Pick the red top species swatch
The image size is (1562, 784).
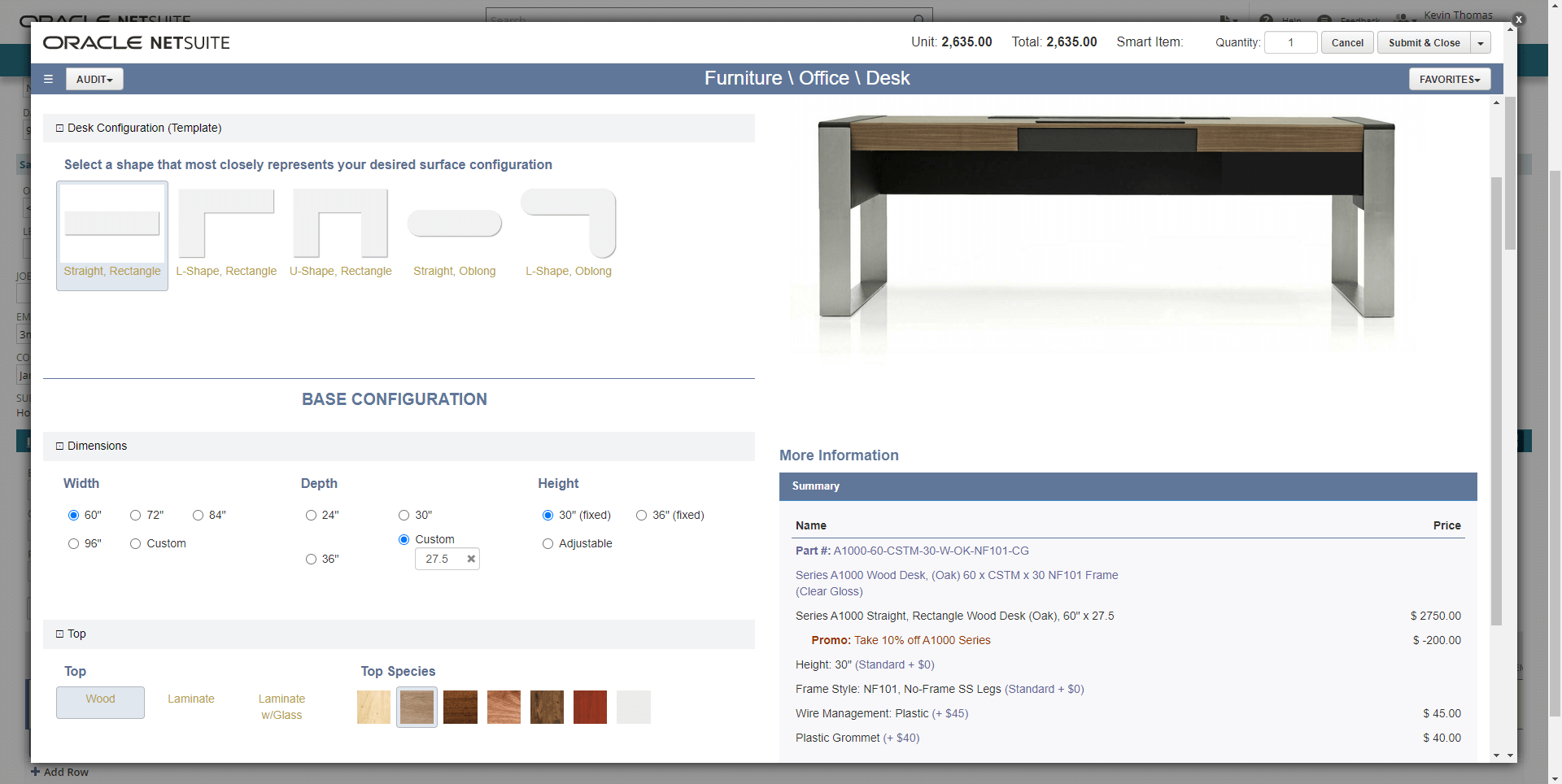(590, 707)
